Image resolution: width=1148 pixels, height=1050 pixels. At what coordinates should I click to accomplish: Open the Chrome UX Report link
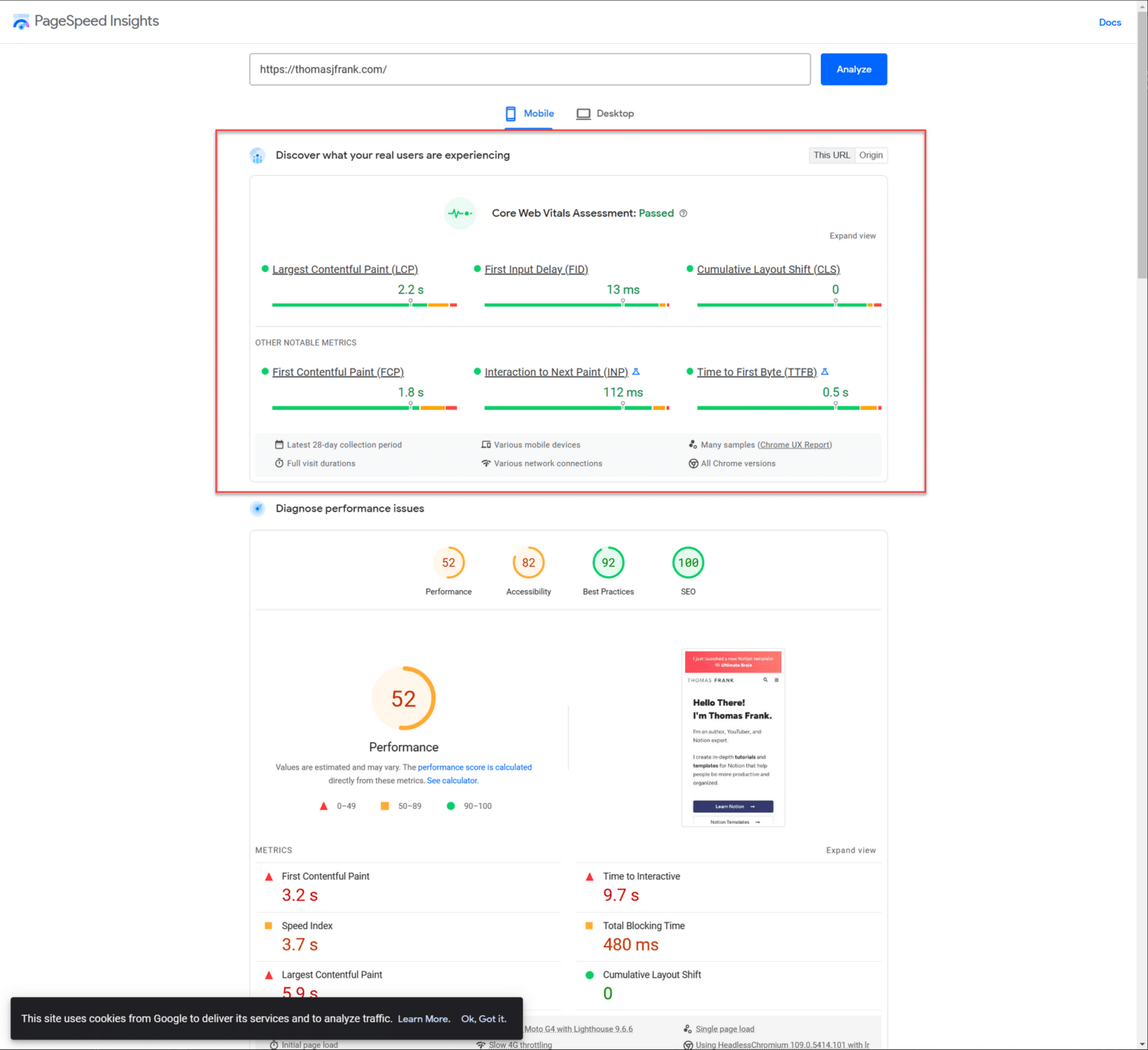coord(794,444)
